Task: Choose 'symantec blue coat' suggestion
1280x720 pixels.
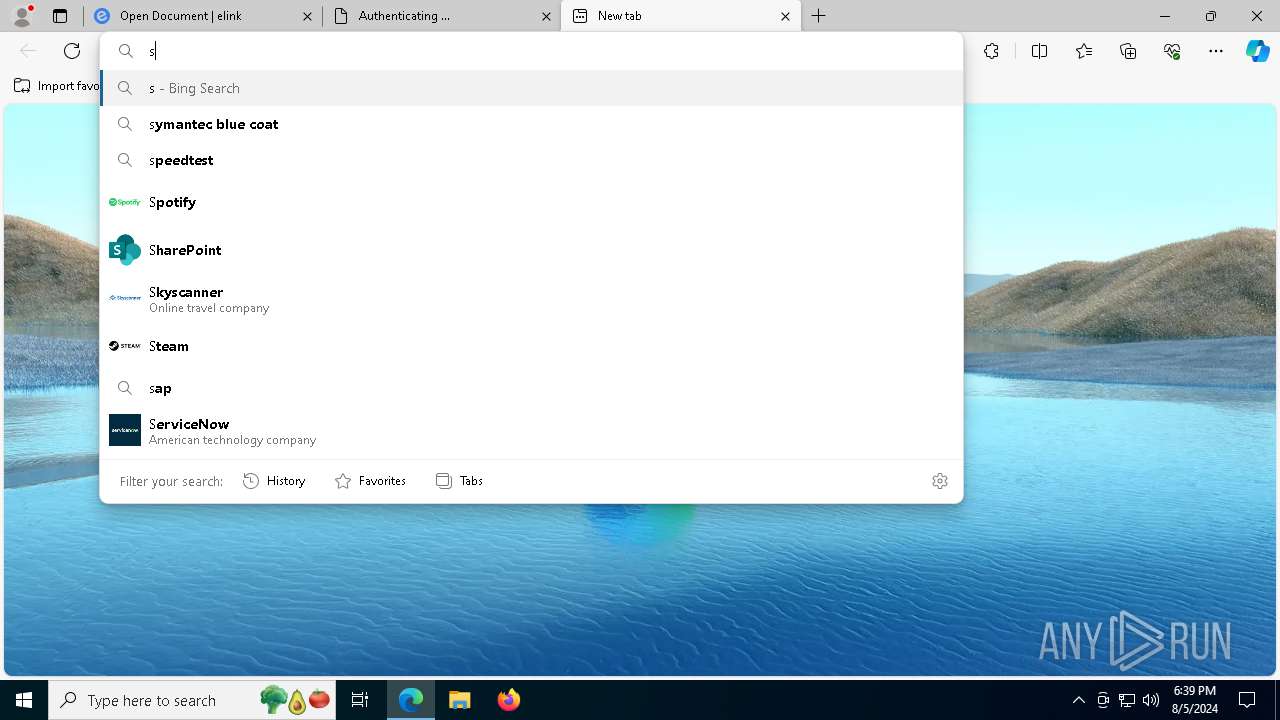Action: 531,124
